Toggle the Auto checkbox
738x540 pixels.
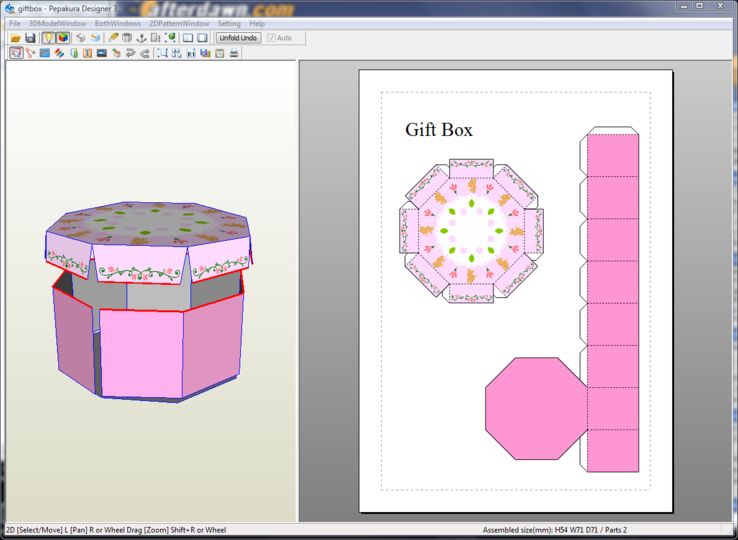280,38
